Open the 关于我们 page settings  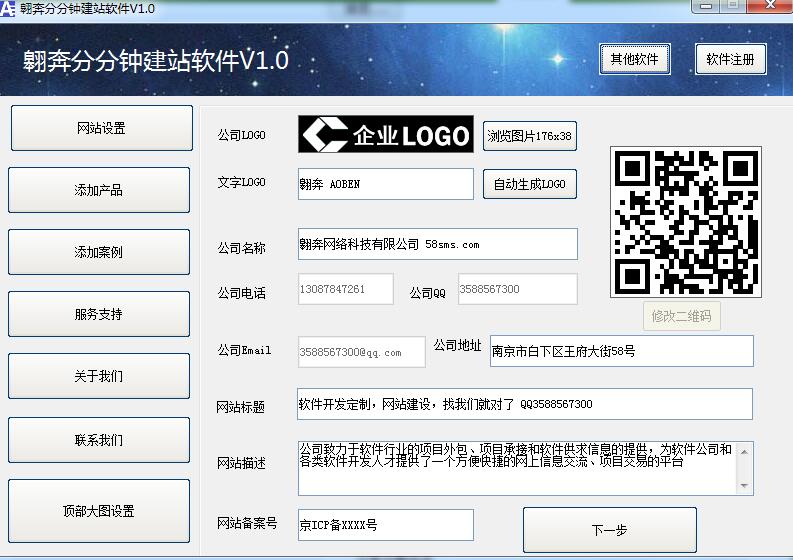pos(99,376)
